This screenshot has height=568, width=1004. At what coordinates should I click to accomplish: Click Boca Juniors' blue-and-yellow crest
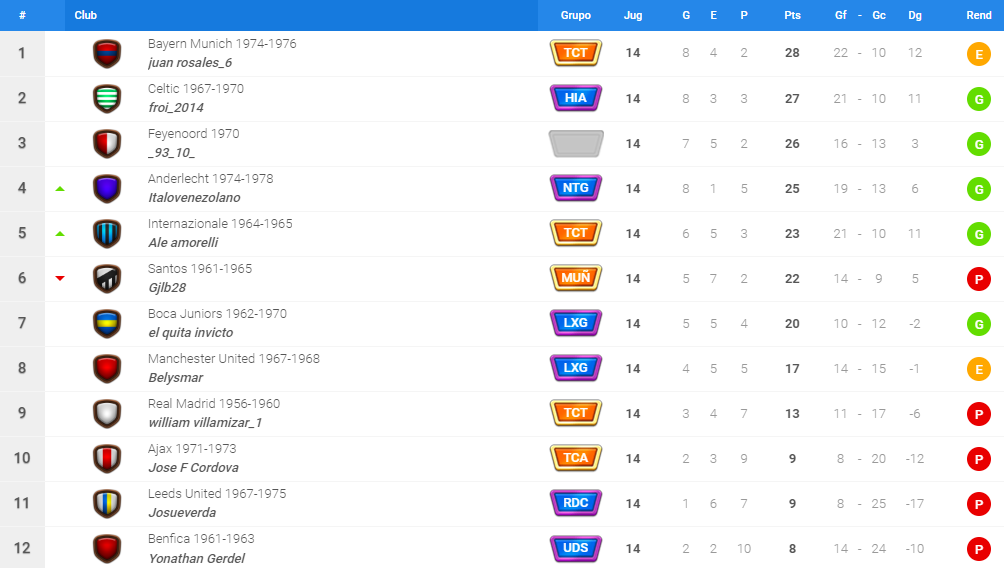tap(106, 324)
